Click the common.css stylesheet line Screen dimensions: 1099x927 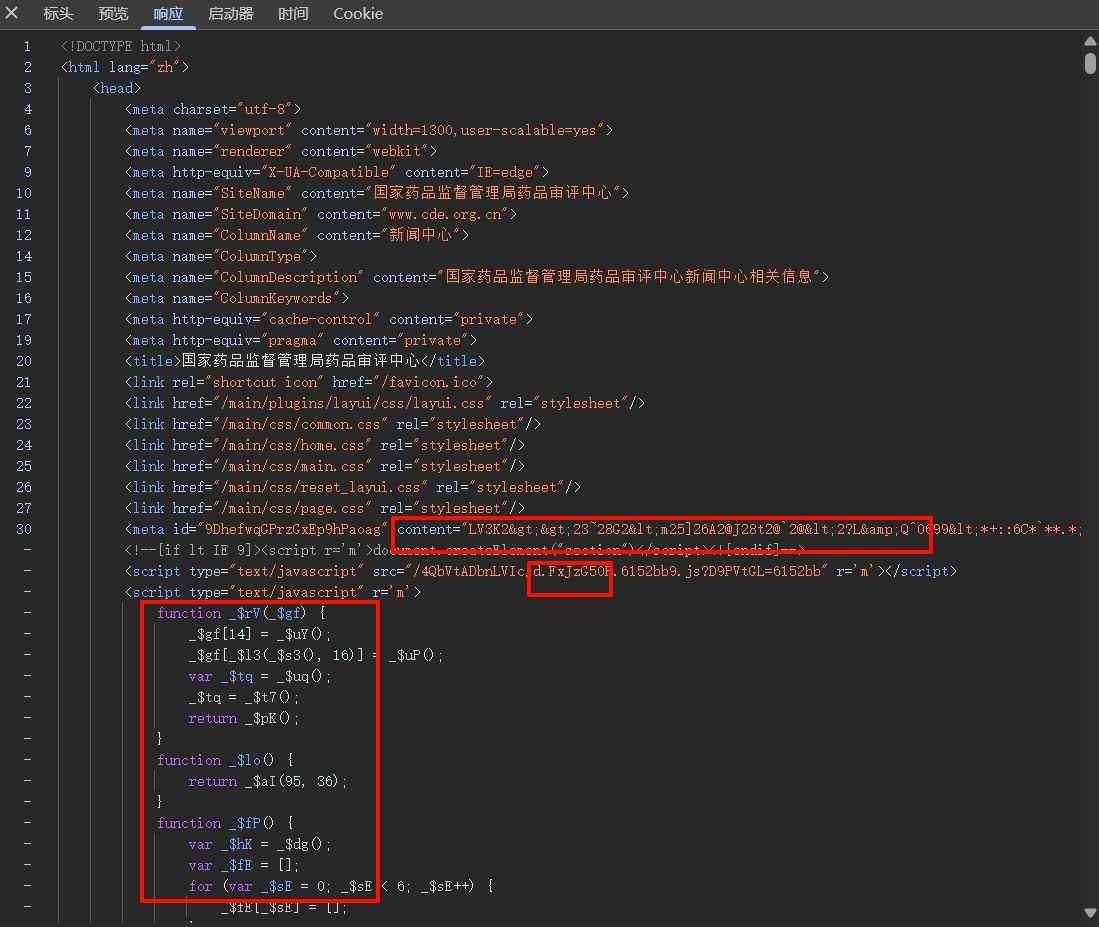333,425
